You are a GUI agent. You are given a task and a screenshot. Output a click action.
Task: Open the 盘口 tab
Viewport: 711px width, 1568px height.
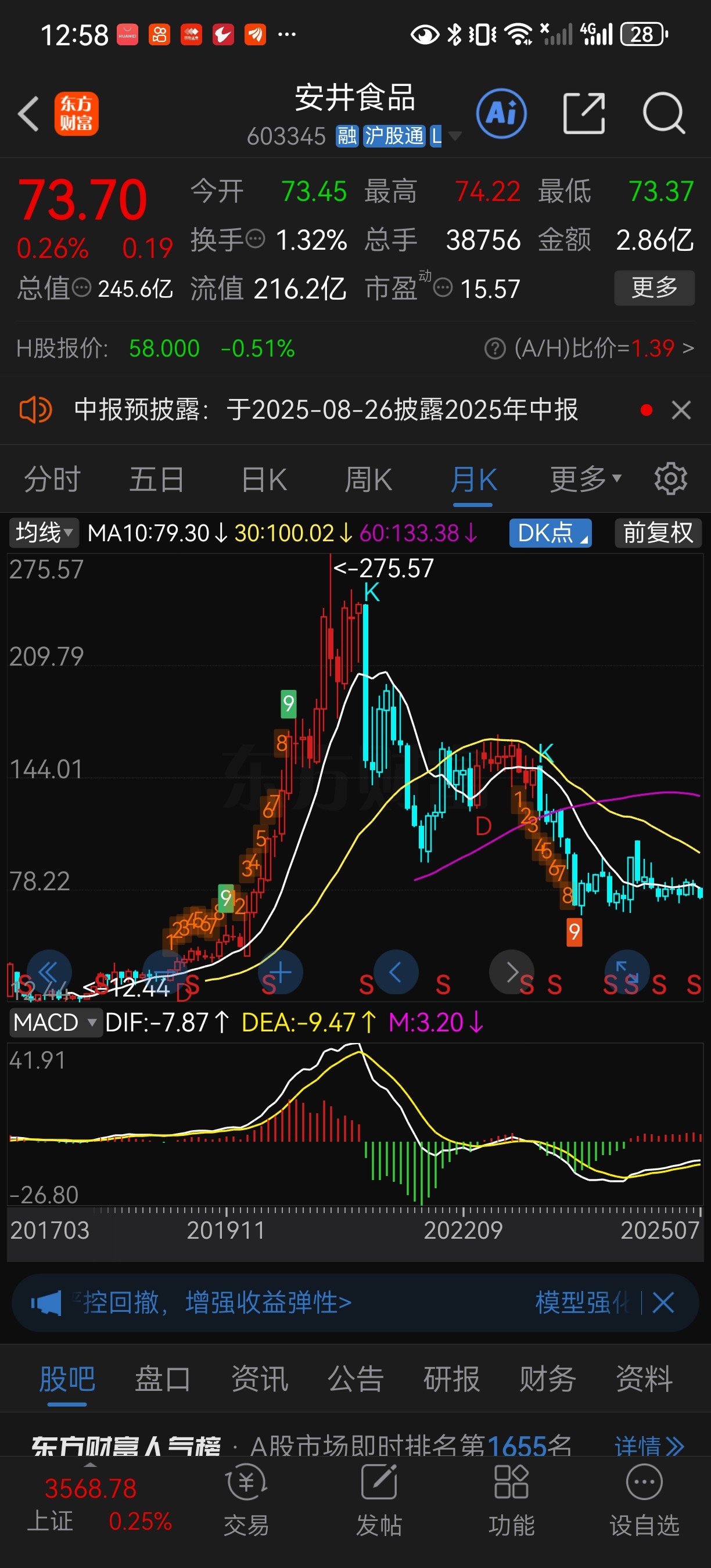coord(163,1379)
